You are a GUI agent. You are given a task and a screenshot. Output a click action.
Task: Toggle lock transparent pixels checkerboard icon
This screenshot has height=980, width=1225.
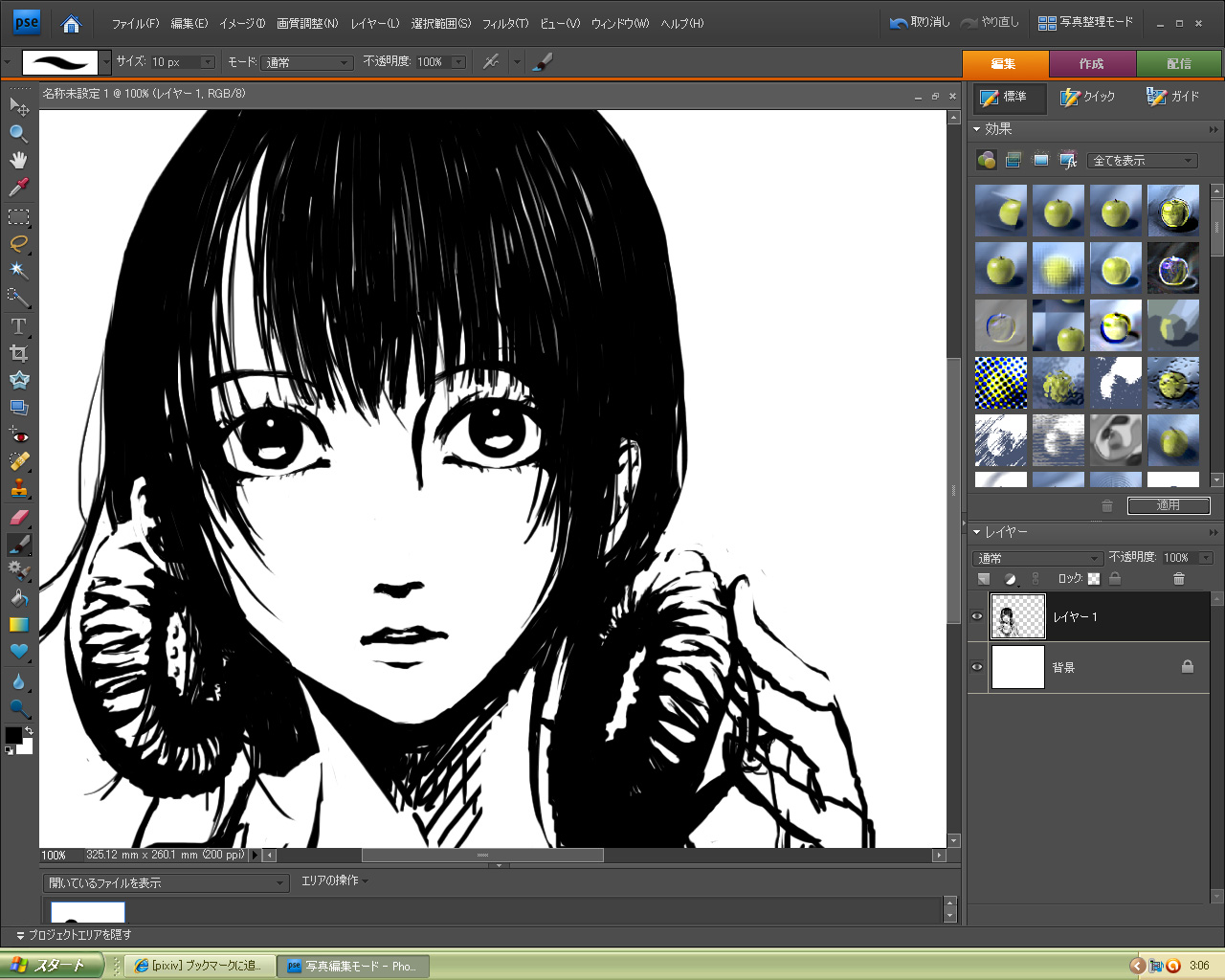point(1094,579)
